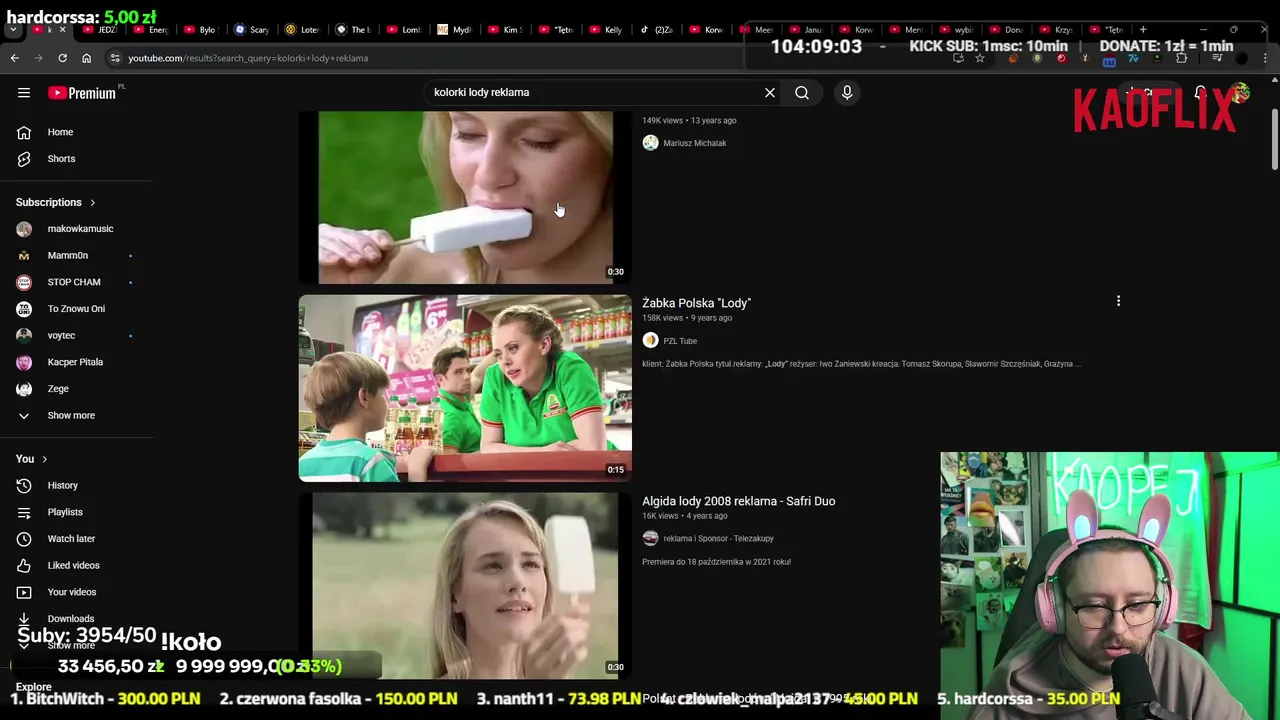The width and height of the screenshot is (1280, 720).
Task: Clear the search query with the X
Action: point(770,93)
